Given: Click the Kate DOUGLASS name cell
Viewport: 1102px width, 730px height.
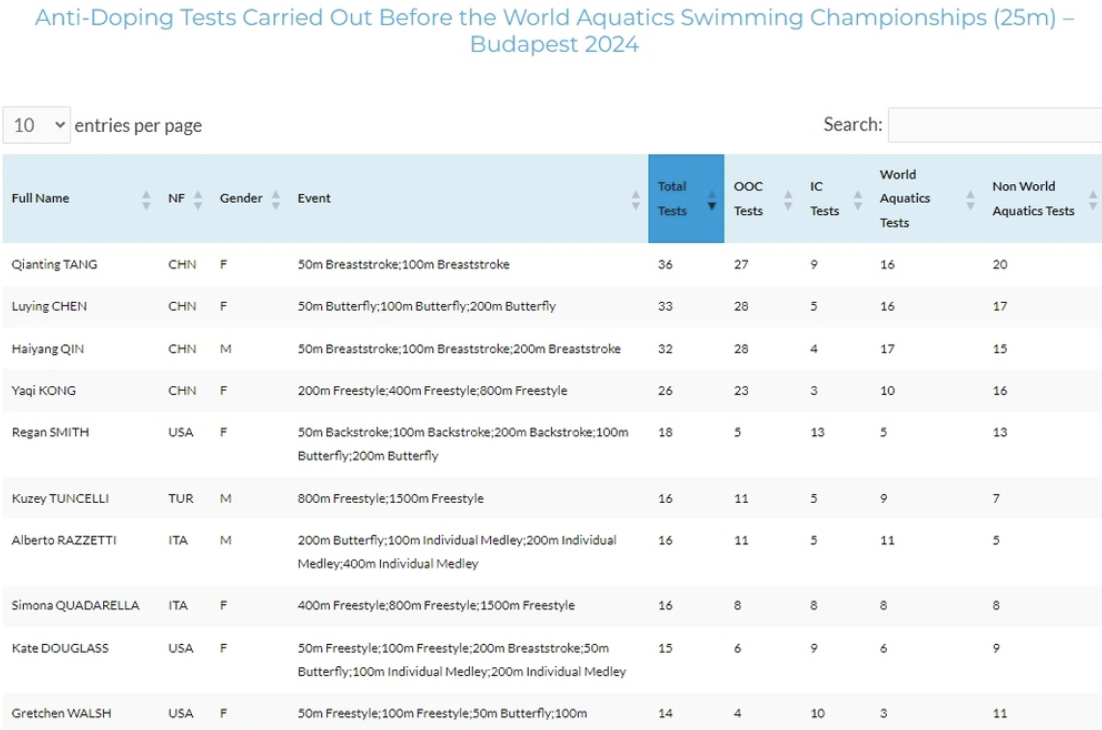Looking at the screenshot, I should pos(59,648).
